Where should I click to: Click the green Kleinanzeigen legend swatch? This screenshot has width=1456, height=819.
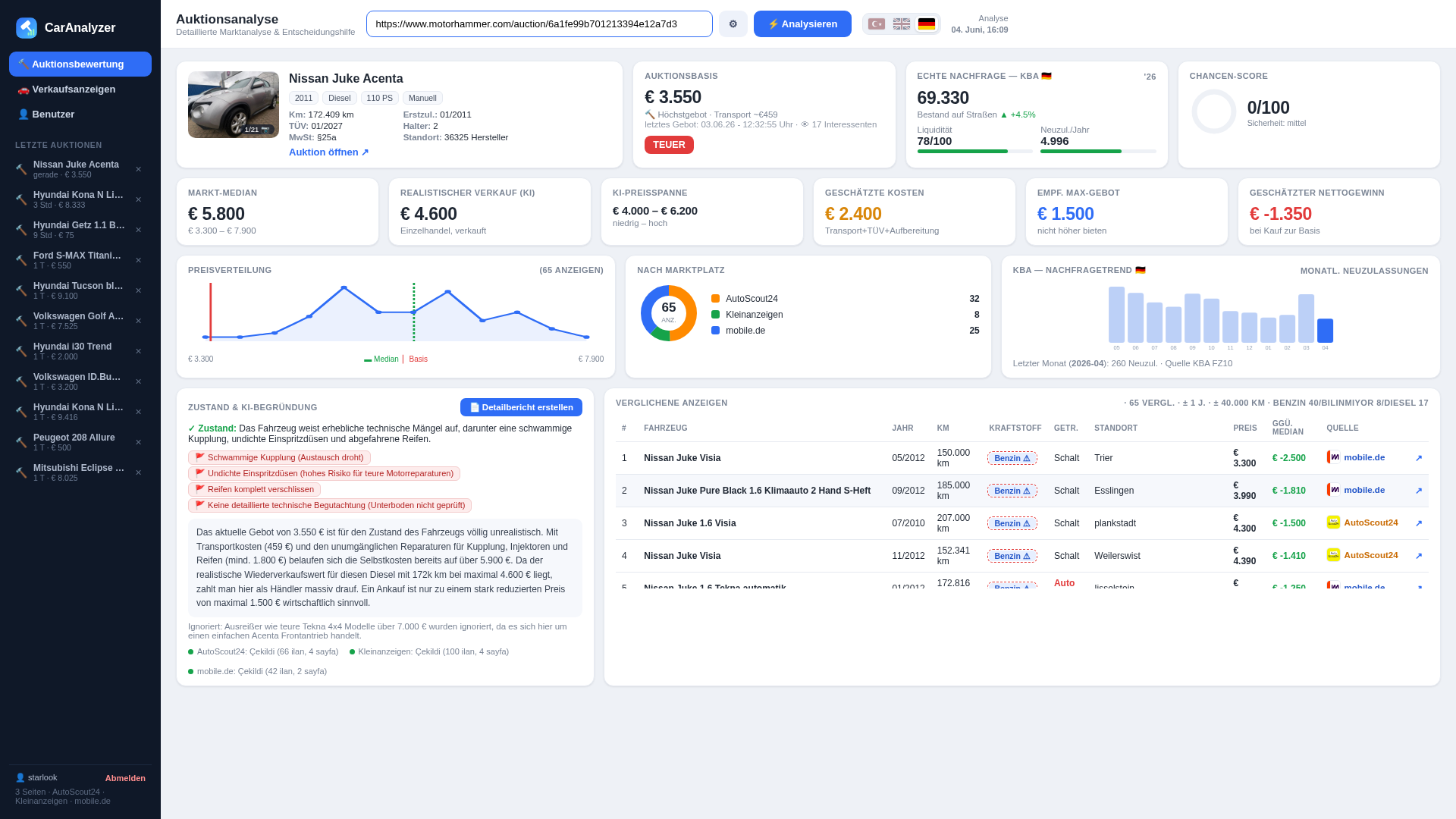pos(715,315)
